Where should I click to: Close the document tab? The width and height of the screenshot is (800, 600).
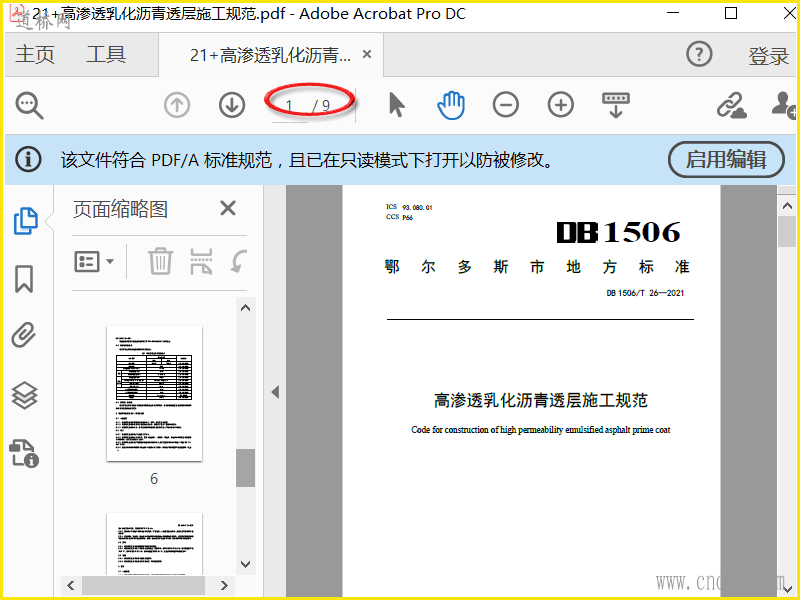pyautogui.click(x=367, y=54)
